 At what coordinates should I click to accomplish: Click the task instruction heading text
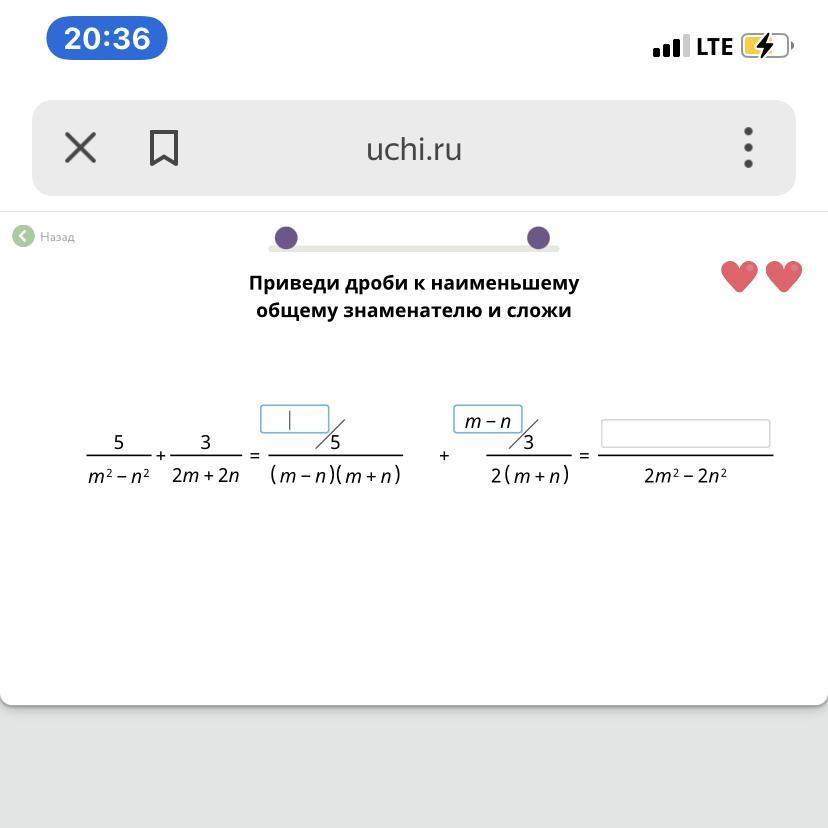(414, 296)
